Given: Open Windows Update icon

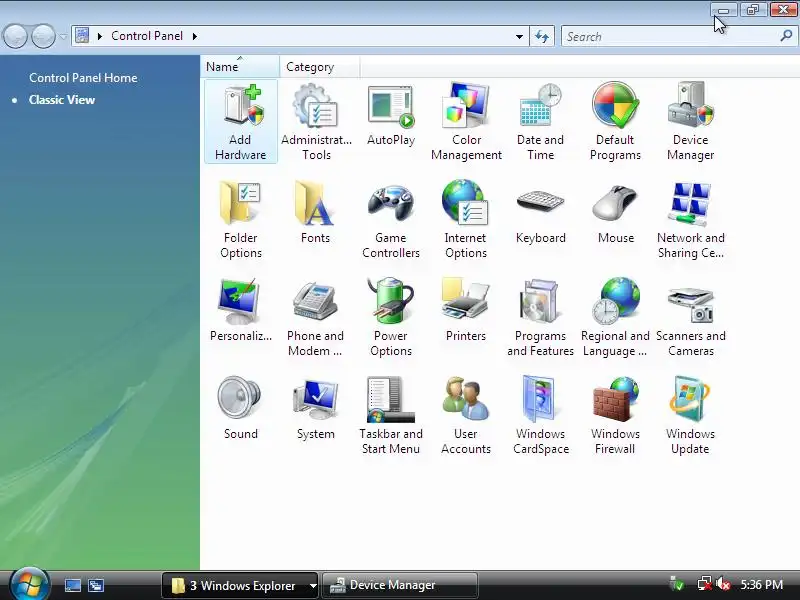Looking at the screenshot, I should pyautogui.click(x=690, y=416).
